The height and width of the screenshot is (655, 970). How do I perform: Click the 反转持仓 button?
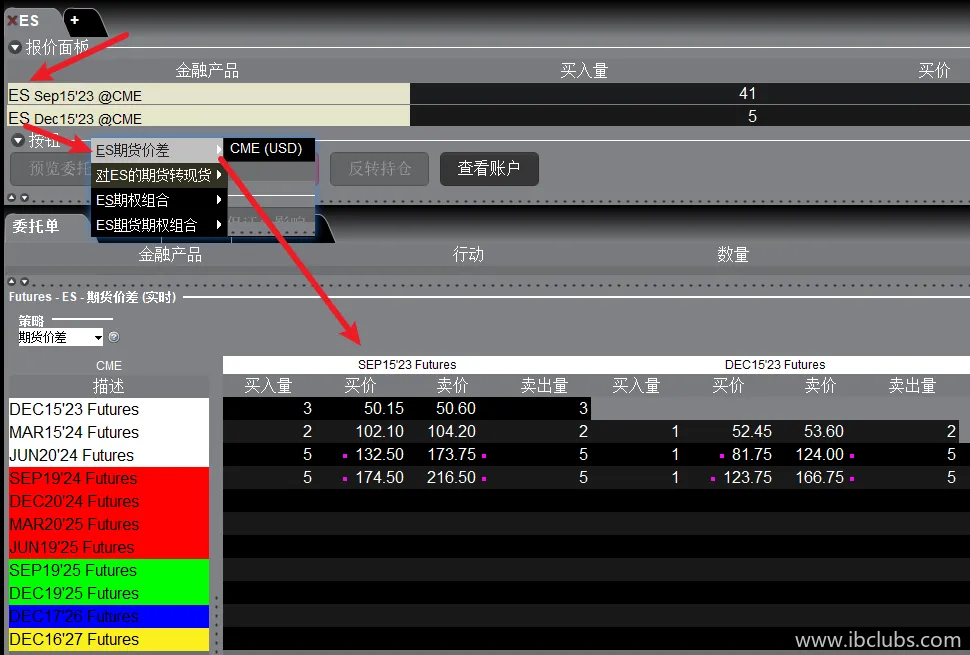click(378, 169)
